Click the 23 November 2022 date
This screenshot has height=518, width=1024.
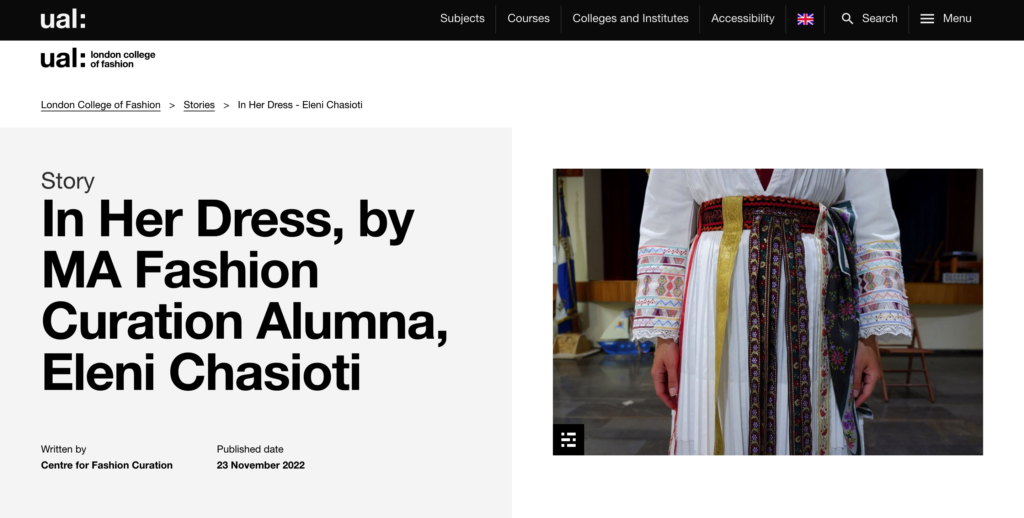coord(260,465)
